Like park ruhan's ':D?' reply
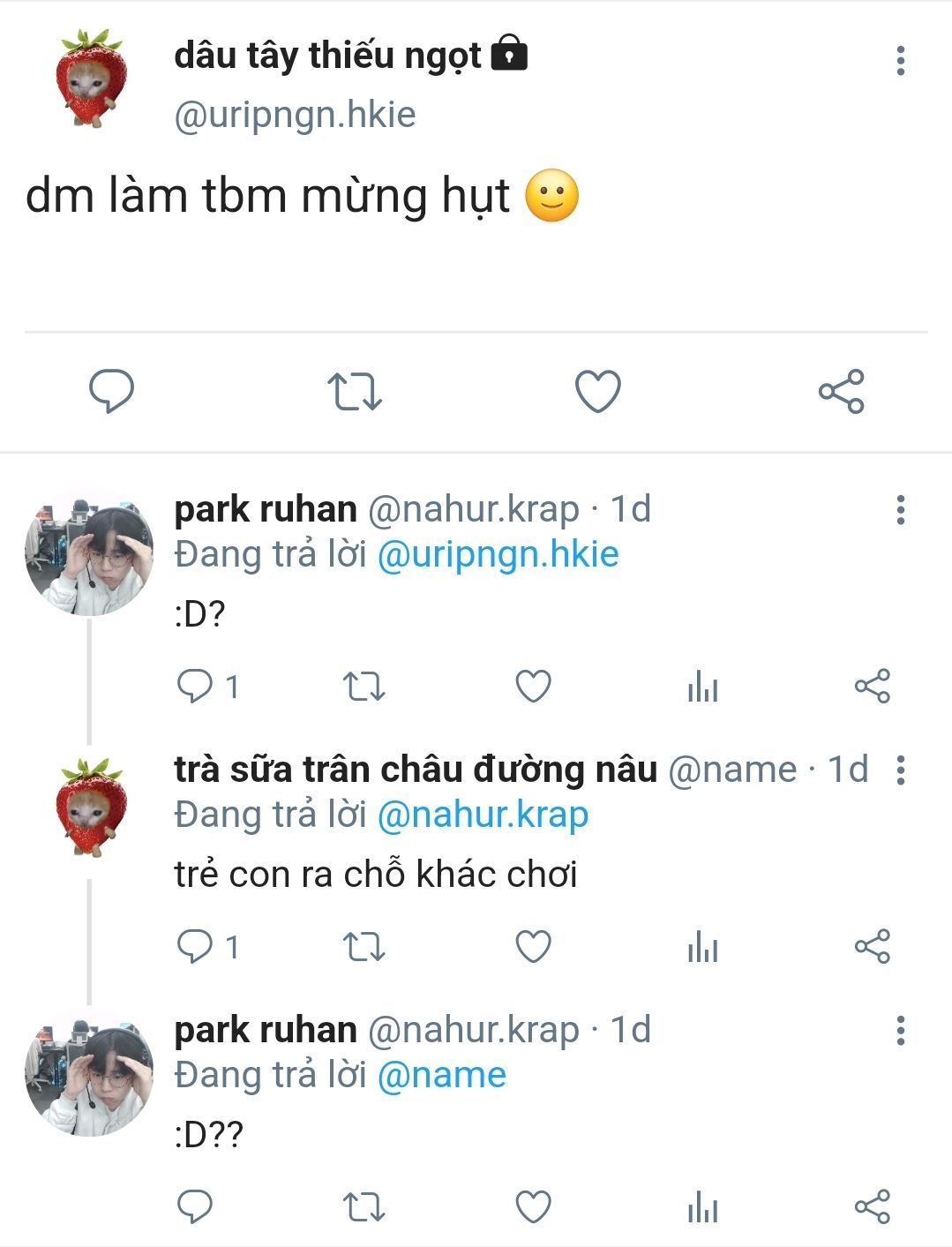The width and height of the screenshot is (952, 1247). tap(533, 687)
